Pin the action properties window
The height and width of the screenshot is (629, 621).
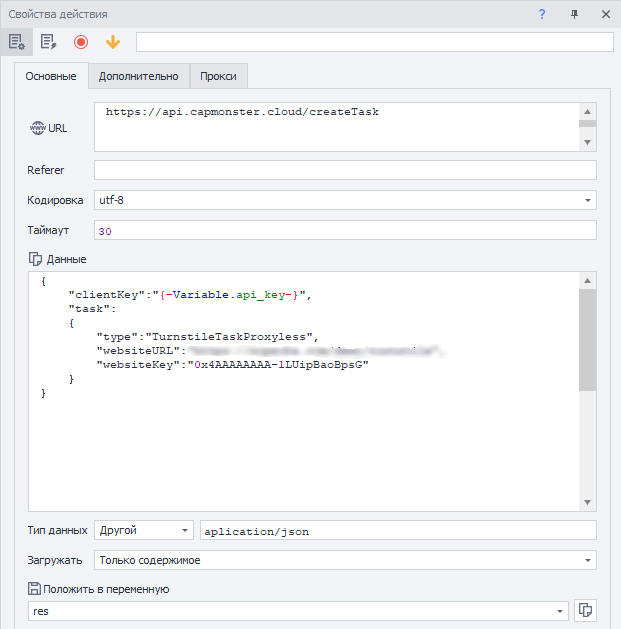[574, 14]
